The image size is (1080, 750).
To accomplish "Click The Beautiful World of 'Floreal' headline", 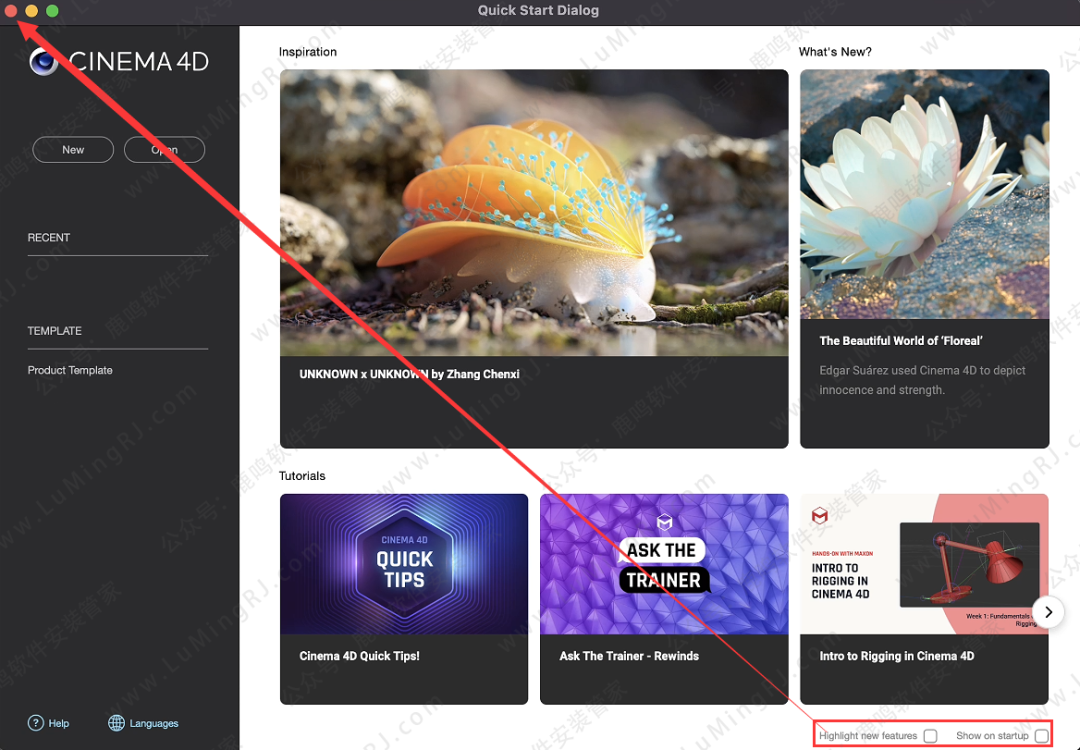I will 901,341.
